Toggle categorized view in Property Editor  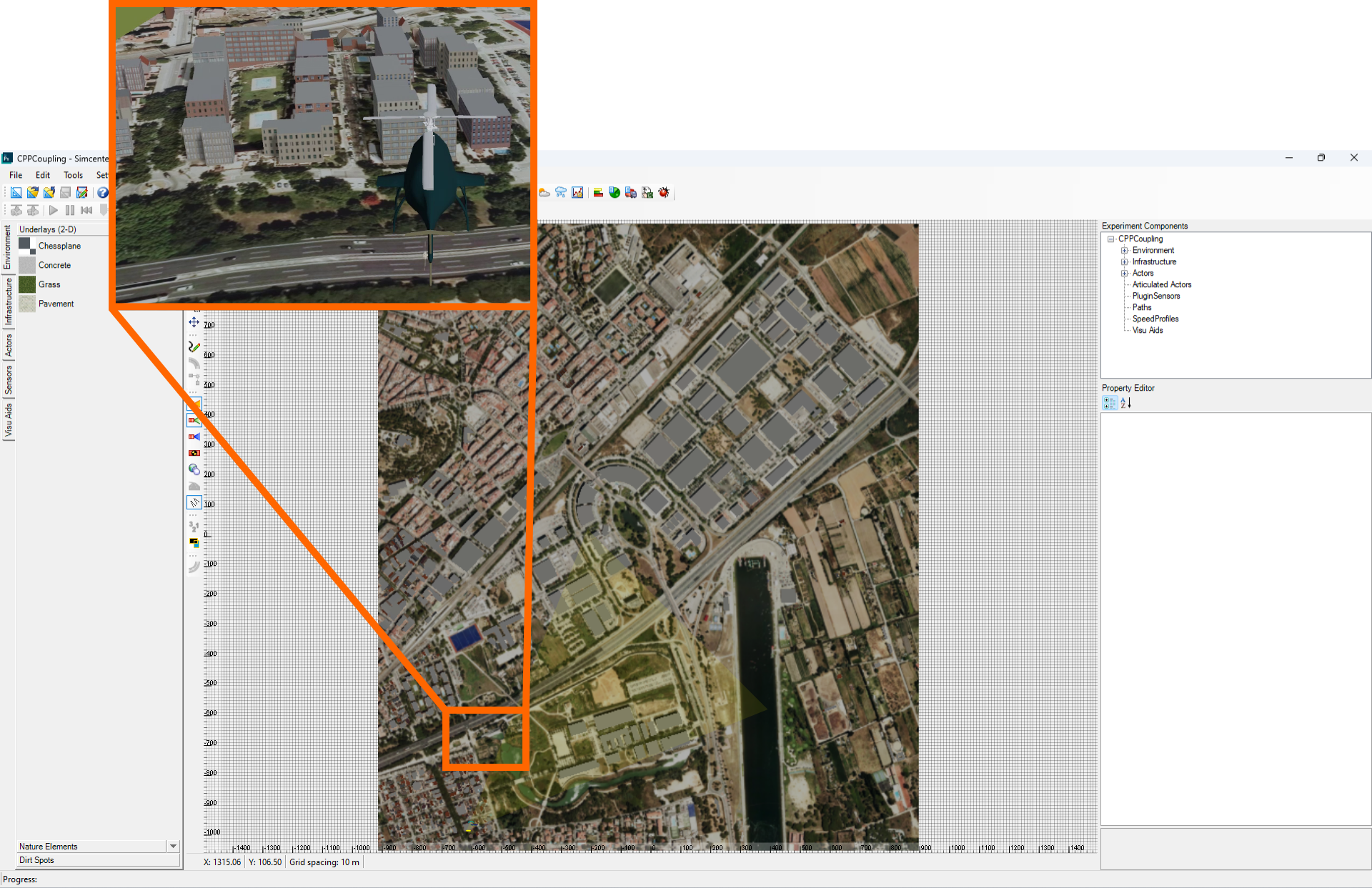point(1109,403)
